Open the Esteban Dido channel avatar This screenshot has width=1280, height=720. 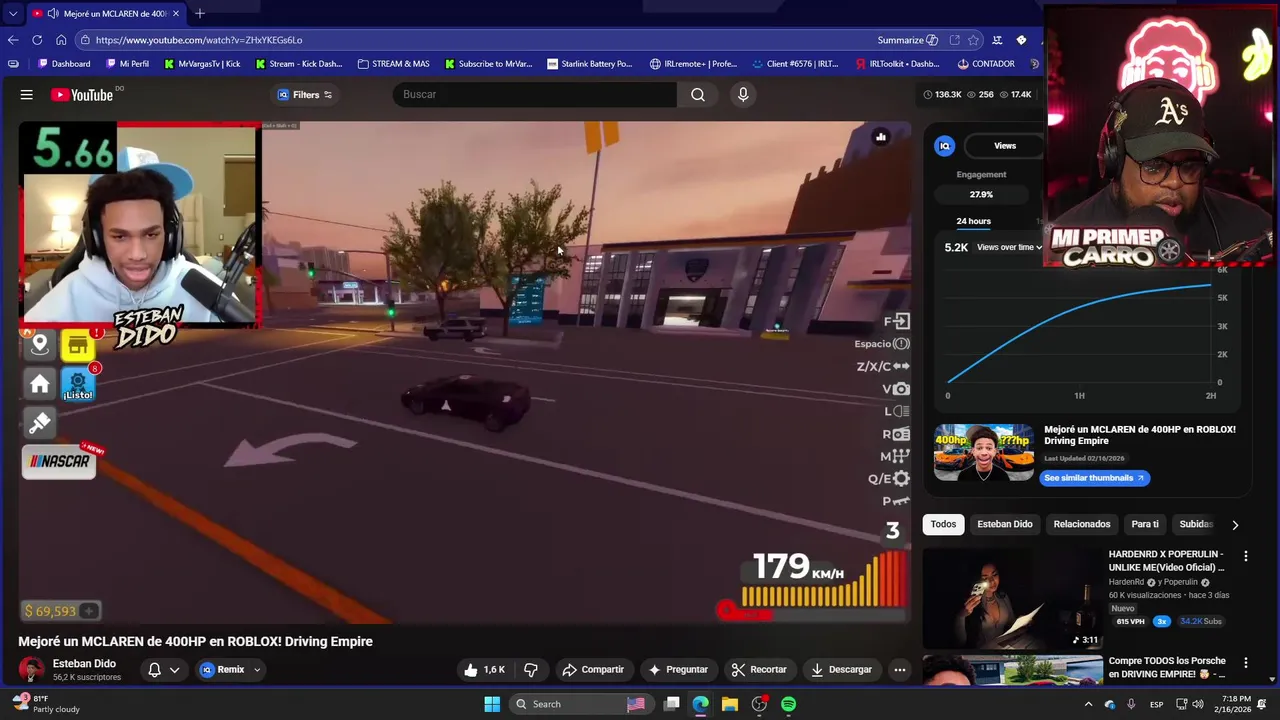[31, 670]
